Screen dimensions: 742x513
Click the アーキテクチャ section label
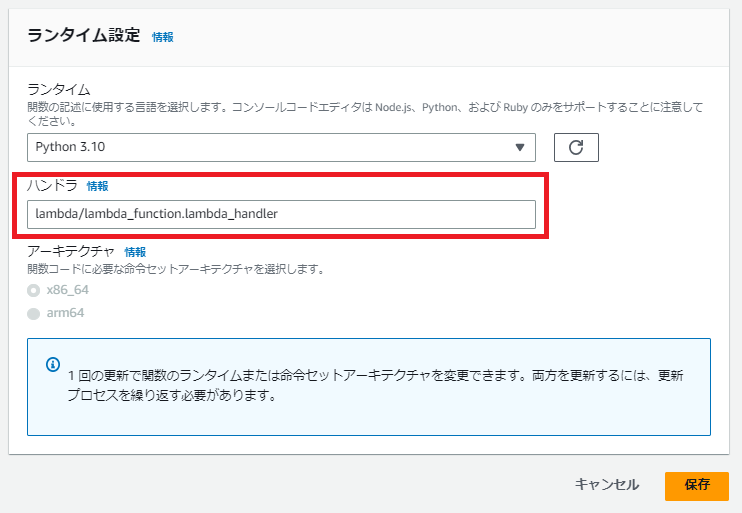[71, 252]
